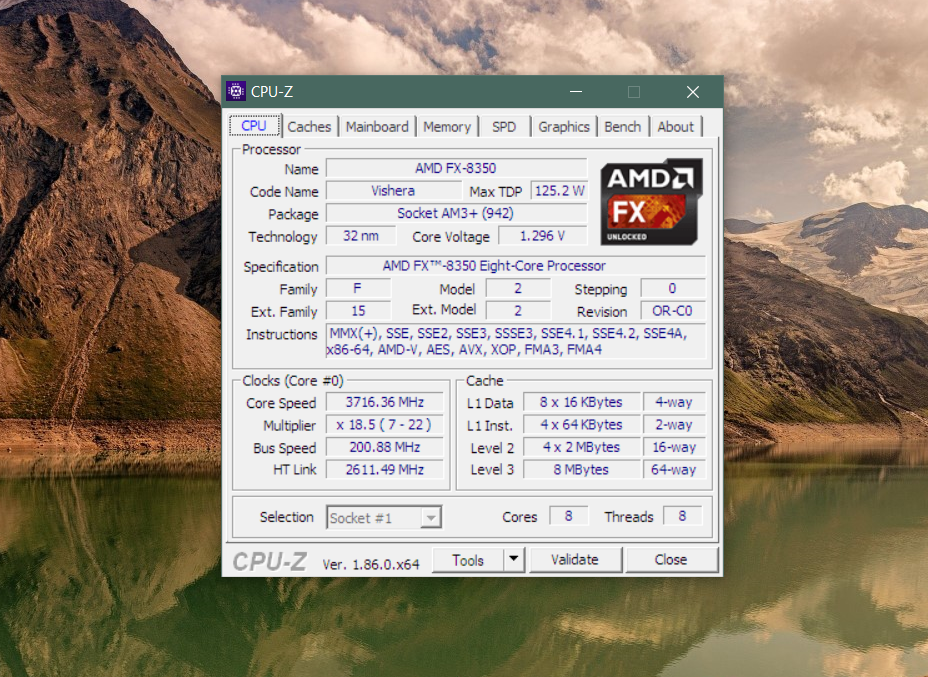This screenshot has height=677, width=928.
Task: Click the L1 Data 4-way associativity
Action: pyautogui.click(x=674, y=402)
